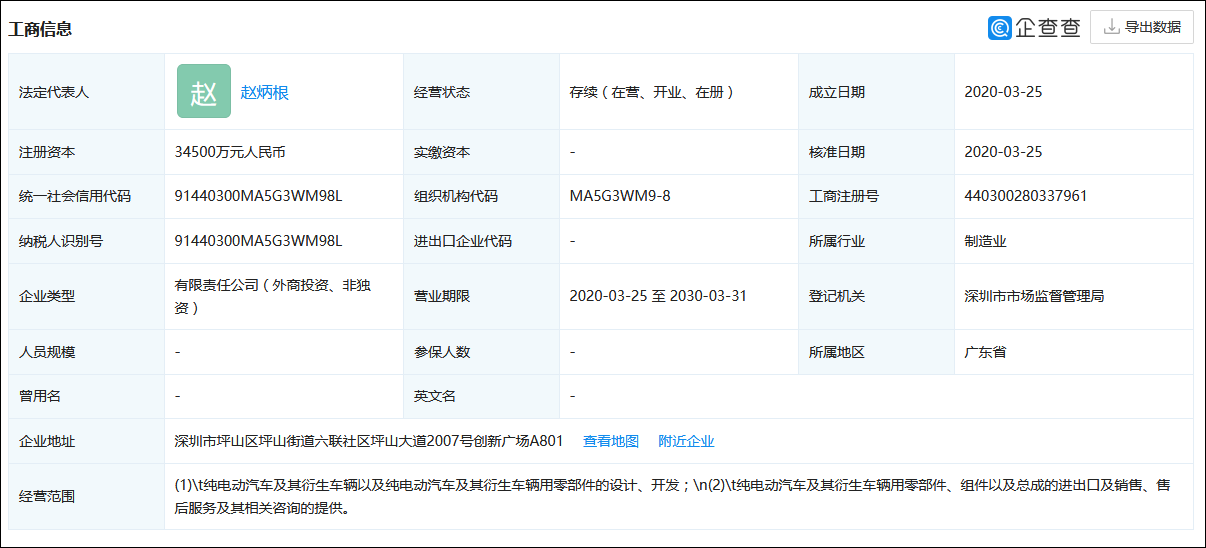
Task: Click the 统一社会信用代码 label cell
Action: coord(86,196)
